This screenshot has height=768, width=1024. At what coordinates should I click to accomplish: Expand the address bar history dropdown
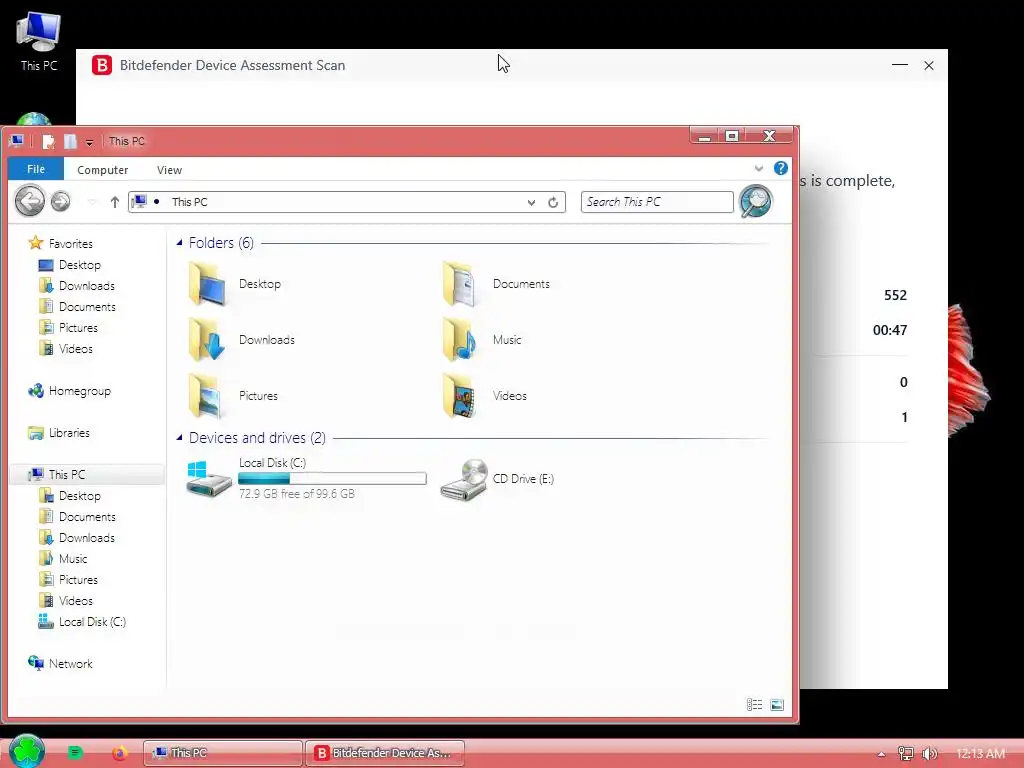coord(532,202)
